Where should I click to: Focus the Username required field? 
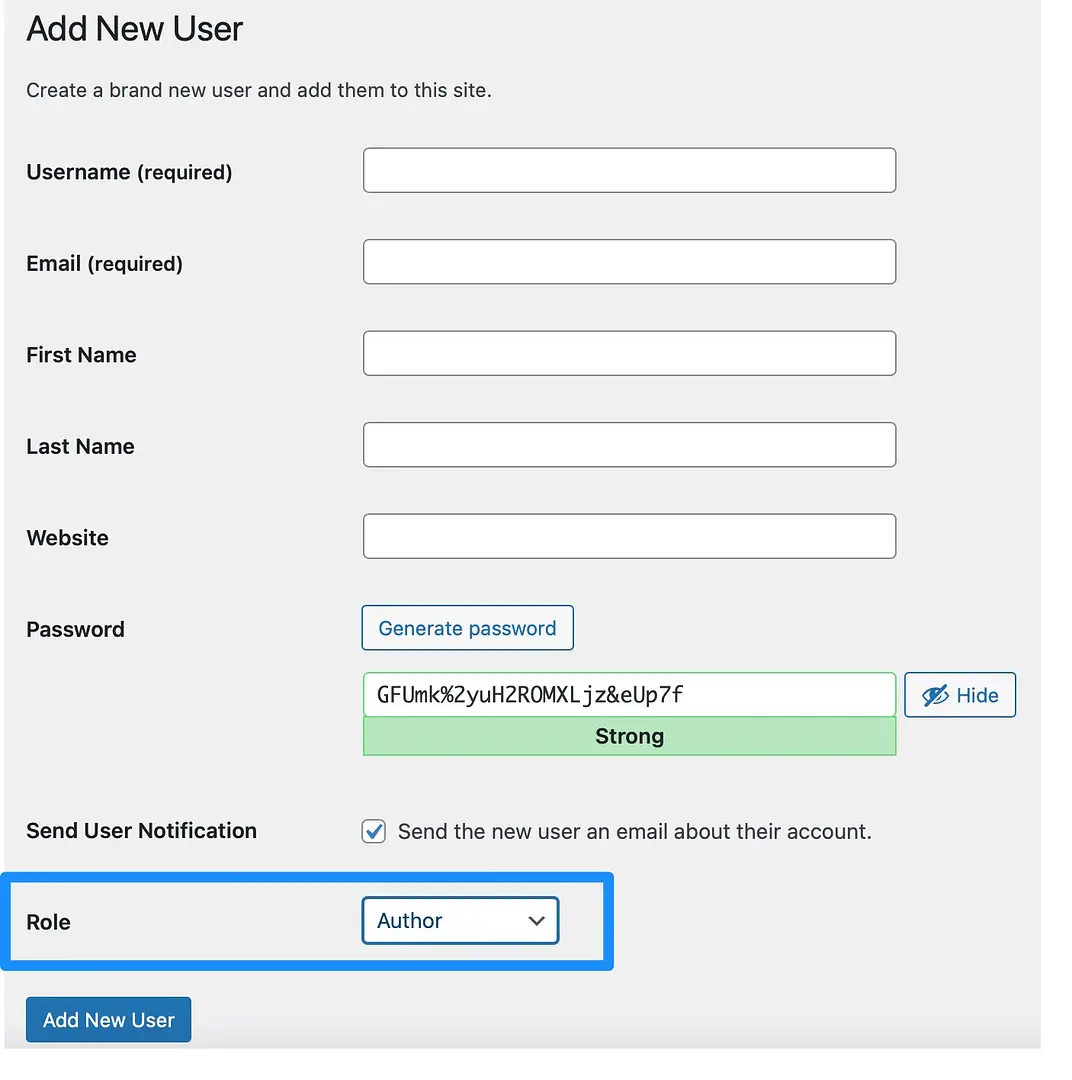coord(629,170)
